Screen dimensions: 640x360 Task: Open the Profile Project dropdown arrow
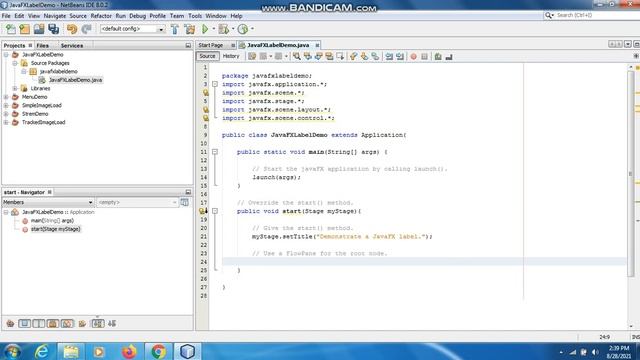(x=252, y=29)
